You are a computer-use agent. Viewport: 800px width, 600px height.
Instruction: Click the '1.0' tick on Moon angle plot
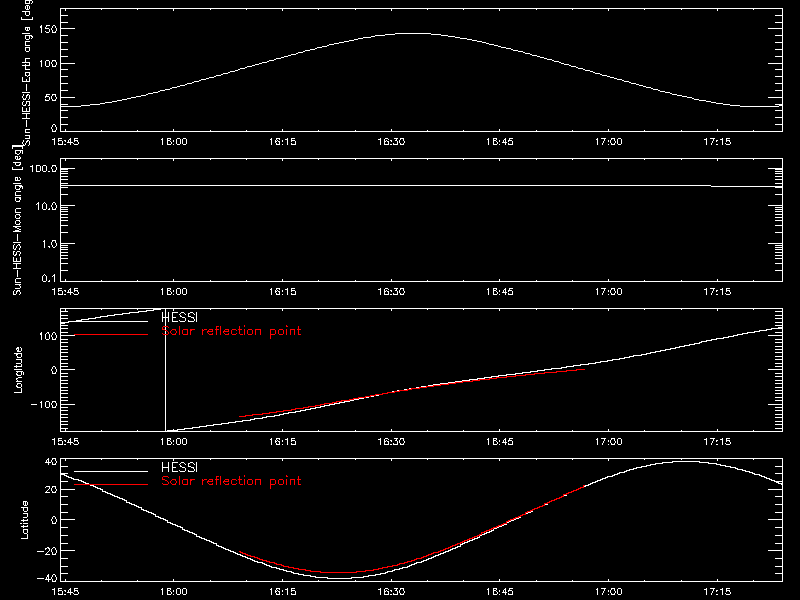(x=49, y=244)
